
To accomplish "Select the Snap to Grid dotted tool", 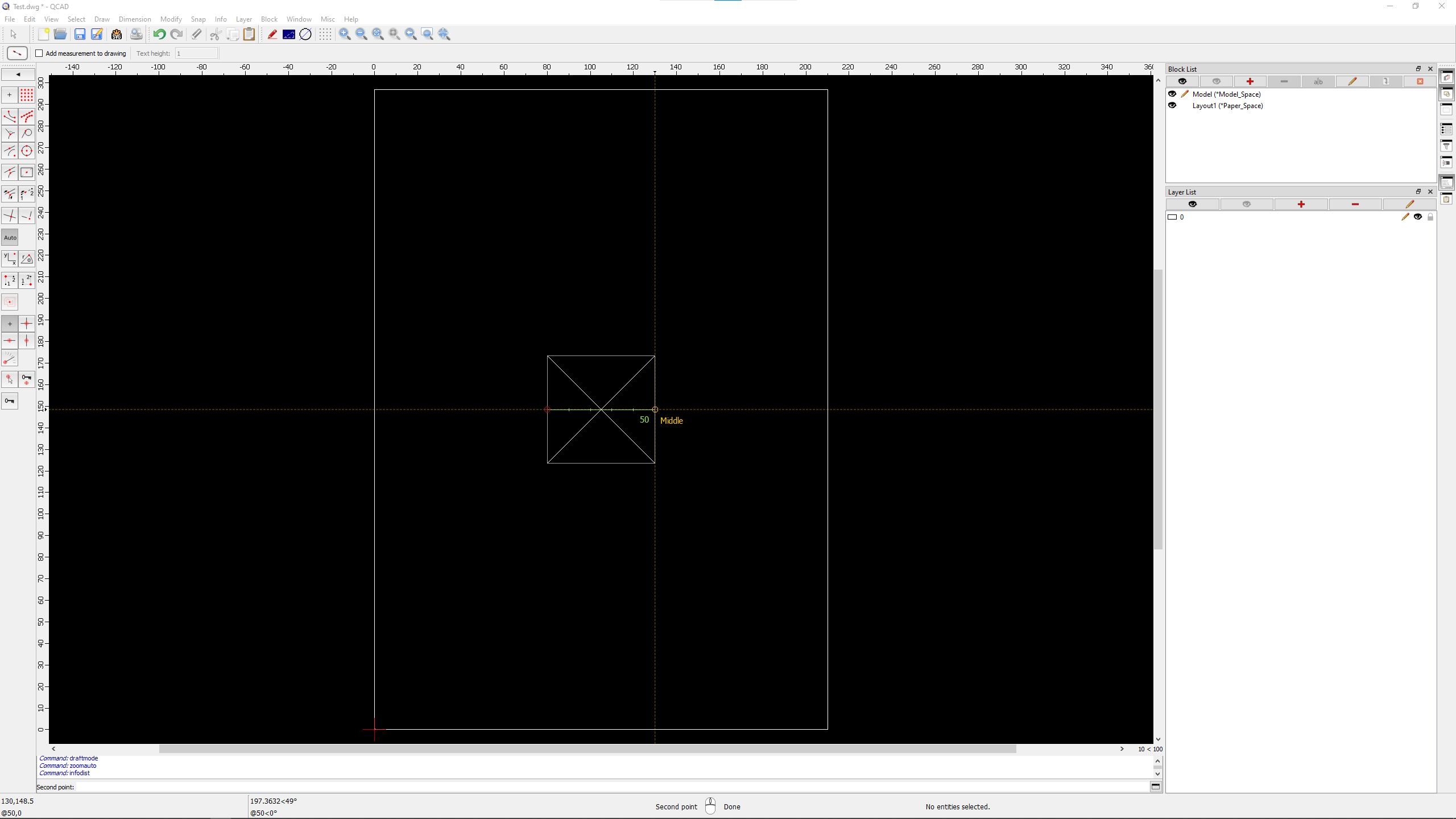I will 27,95.
